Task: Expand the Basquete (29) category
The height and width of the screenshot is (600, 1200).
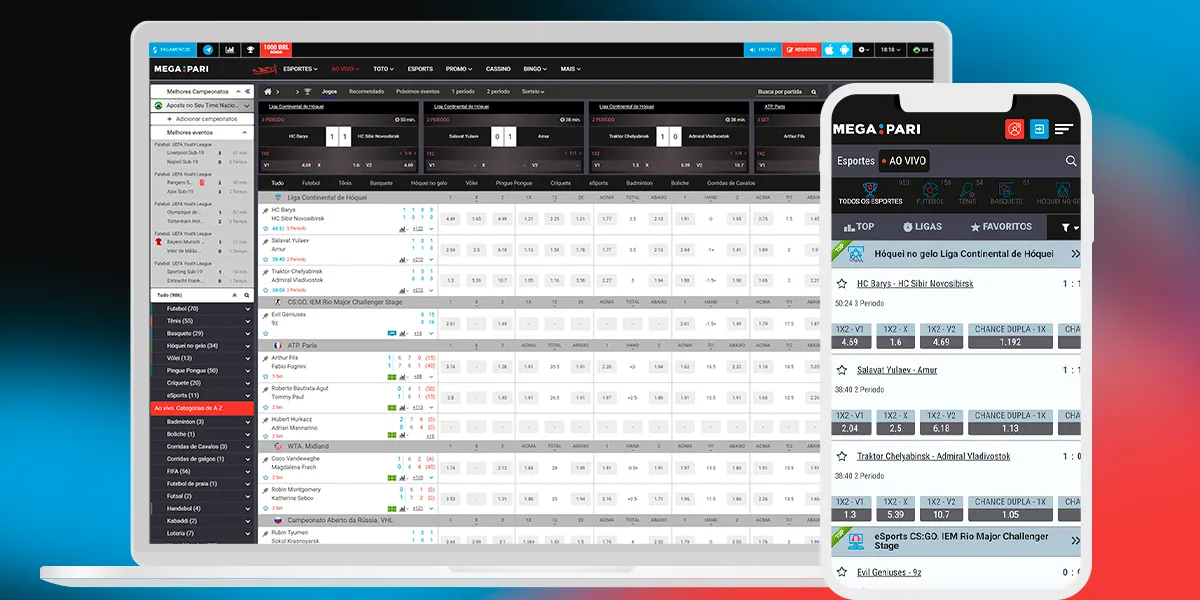Action: point(248,333)
